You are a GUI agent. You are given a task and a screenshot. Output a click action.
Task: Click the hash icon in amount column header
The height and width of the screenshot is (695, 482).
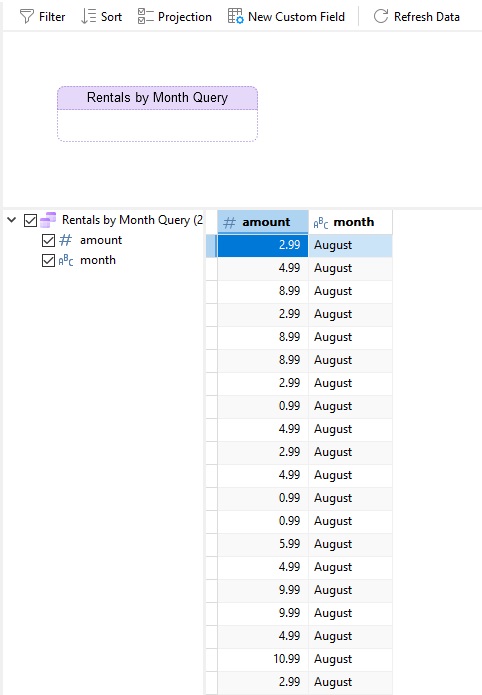pyautogui.click(x=229, y=222)
